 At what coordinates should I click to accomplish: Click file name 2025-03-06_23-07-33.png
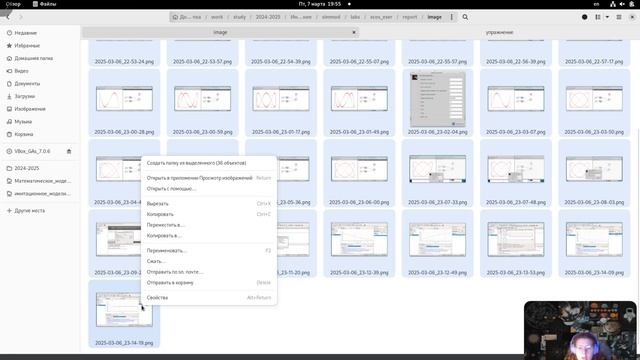438,202
